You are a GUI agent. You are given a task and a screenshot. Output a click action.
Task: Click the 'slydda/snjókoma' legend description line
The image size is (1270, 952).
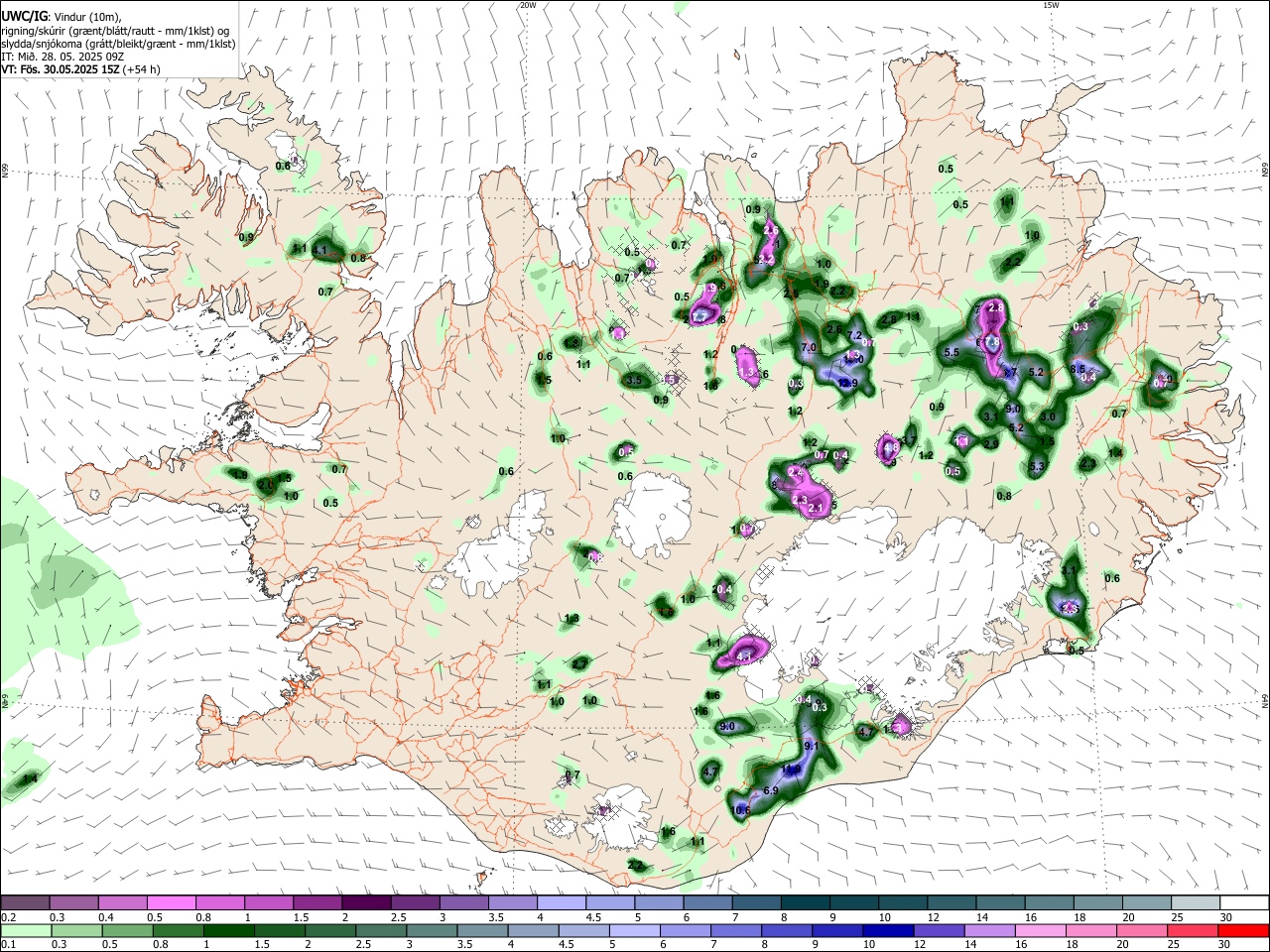point(118,44)
